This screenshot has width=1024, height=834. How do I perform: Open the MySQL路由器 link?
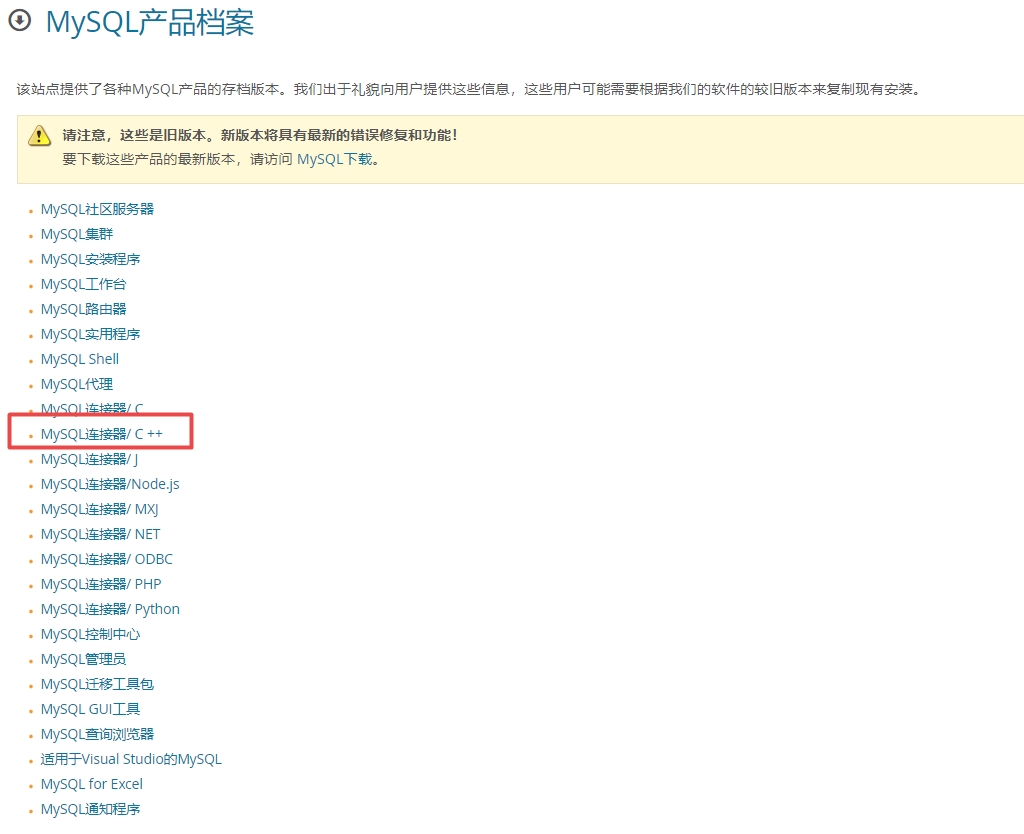(x=84, y=309)
